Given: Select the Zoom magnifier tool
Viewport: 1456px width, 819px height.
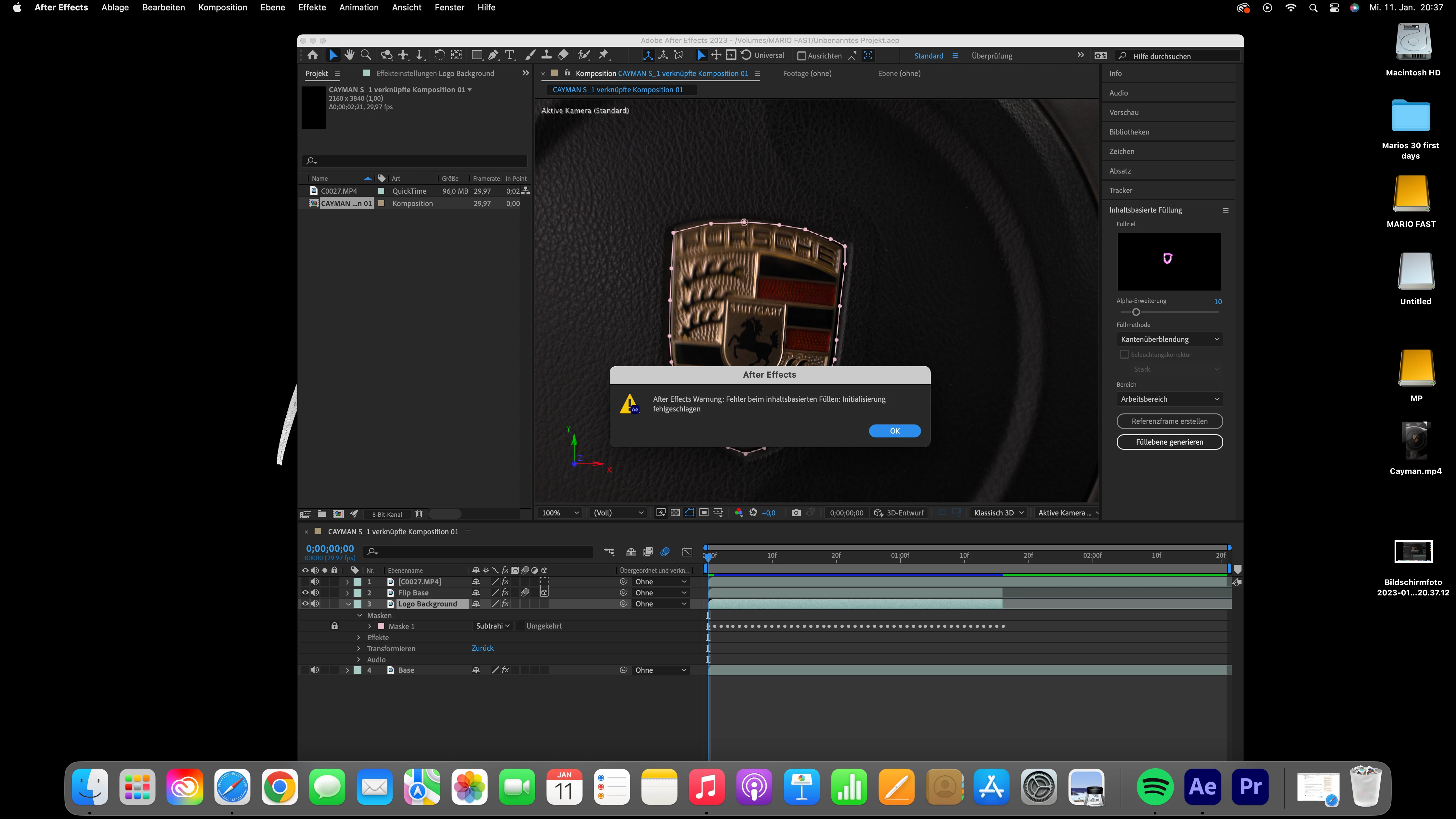Looking at the screenshot, I should (x=366, y=55).
